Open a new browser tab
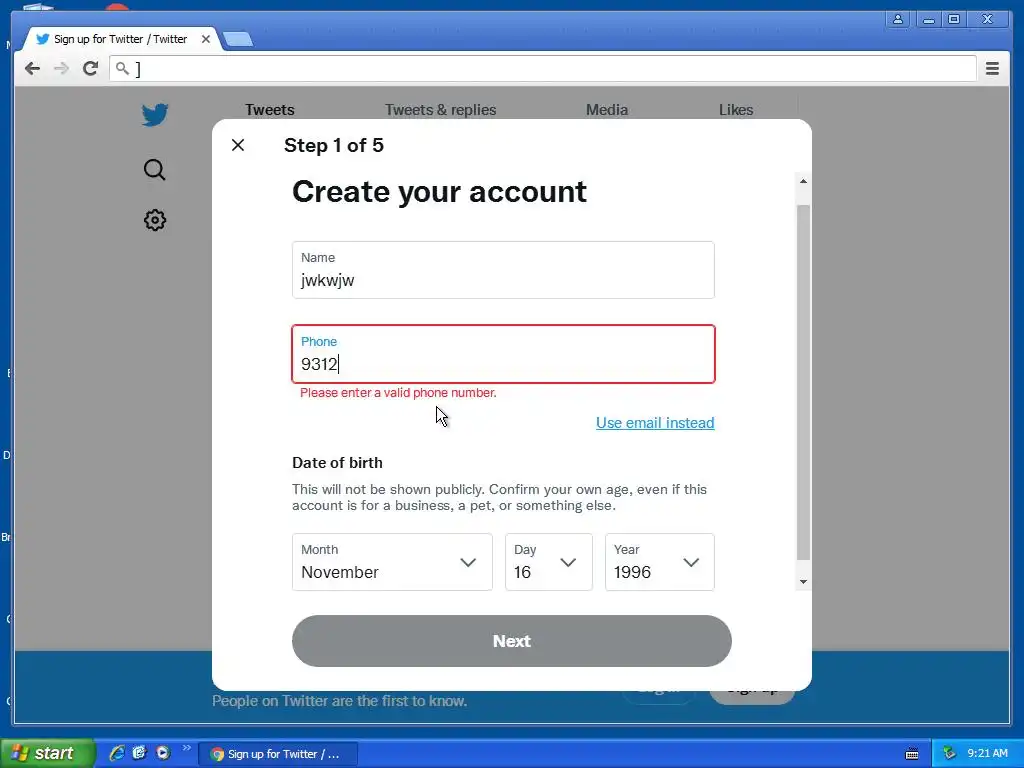The width and height of the screenshot is (1024, 768). [x=238, y=39]
